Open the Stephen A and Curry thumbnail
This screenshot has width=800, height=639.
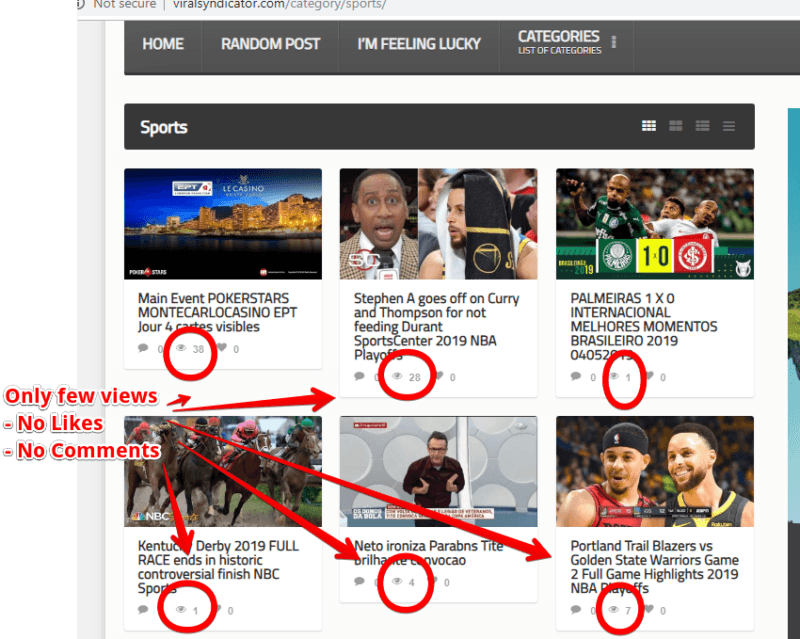click(x=438, y=224)
